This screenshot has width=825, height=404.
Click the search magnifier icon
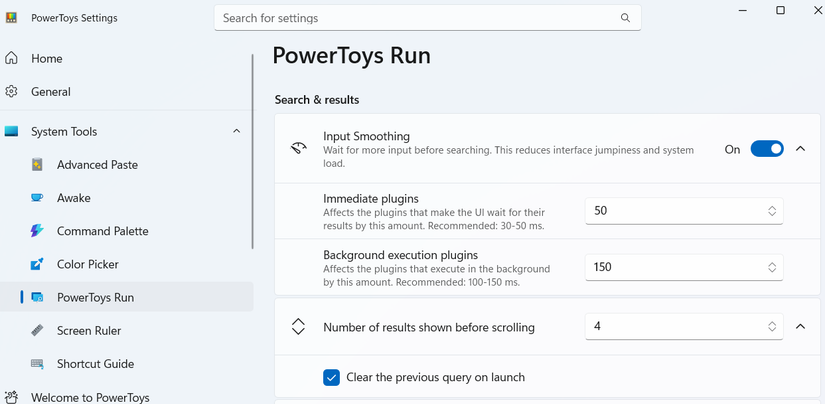[x=625, y=18]
